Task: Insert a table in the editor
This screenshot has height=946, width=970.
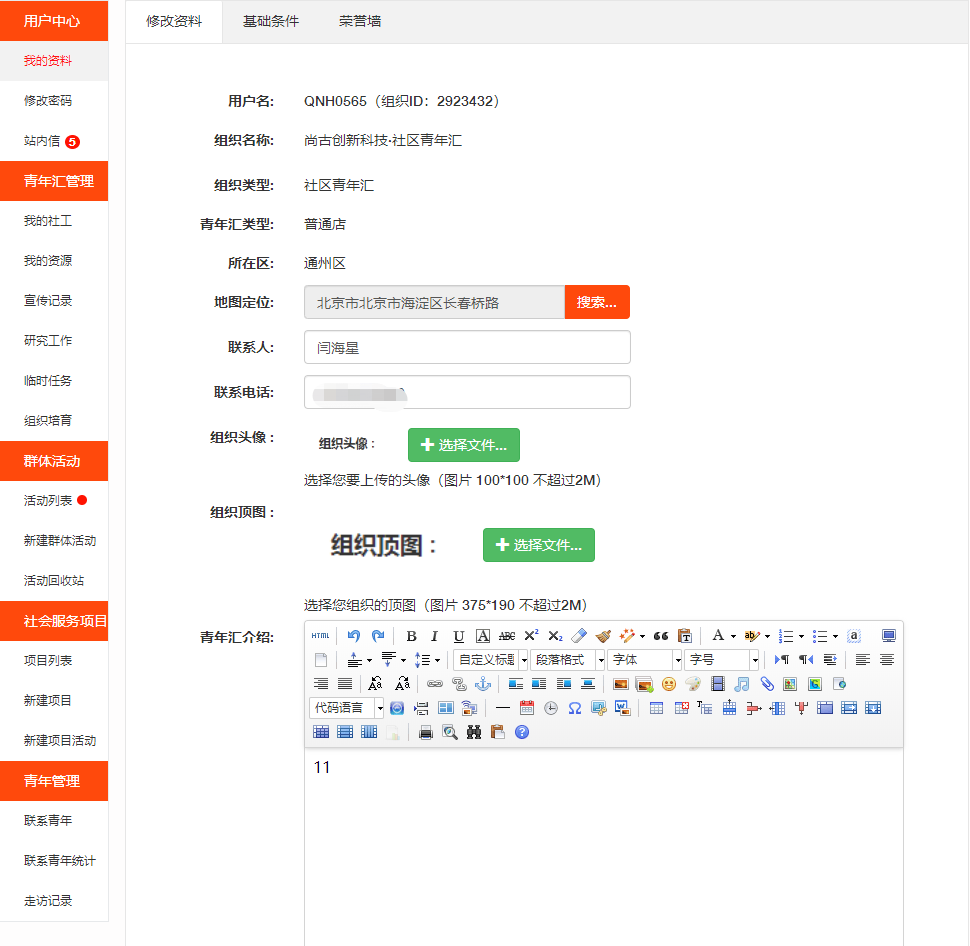Action: [656, 708]
